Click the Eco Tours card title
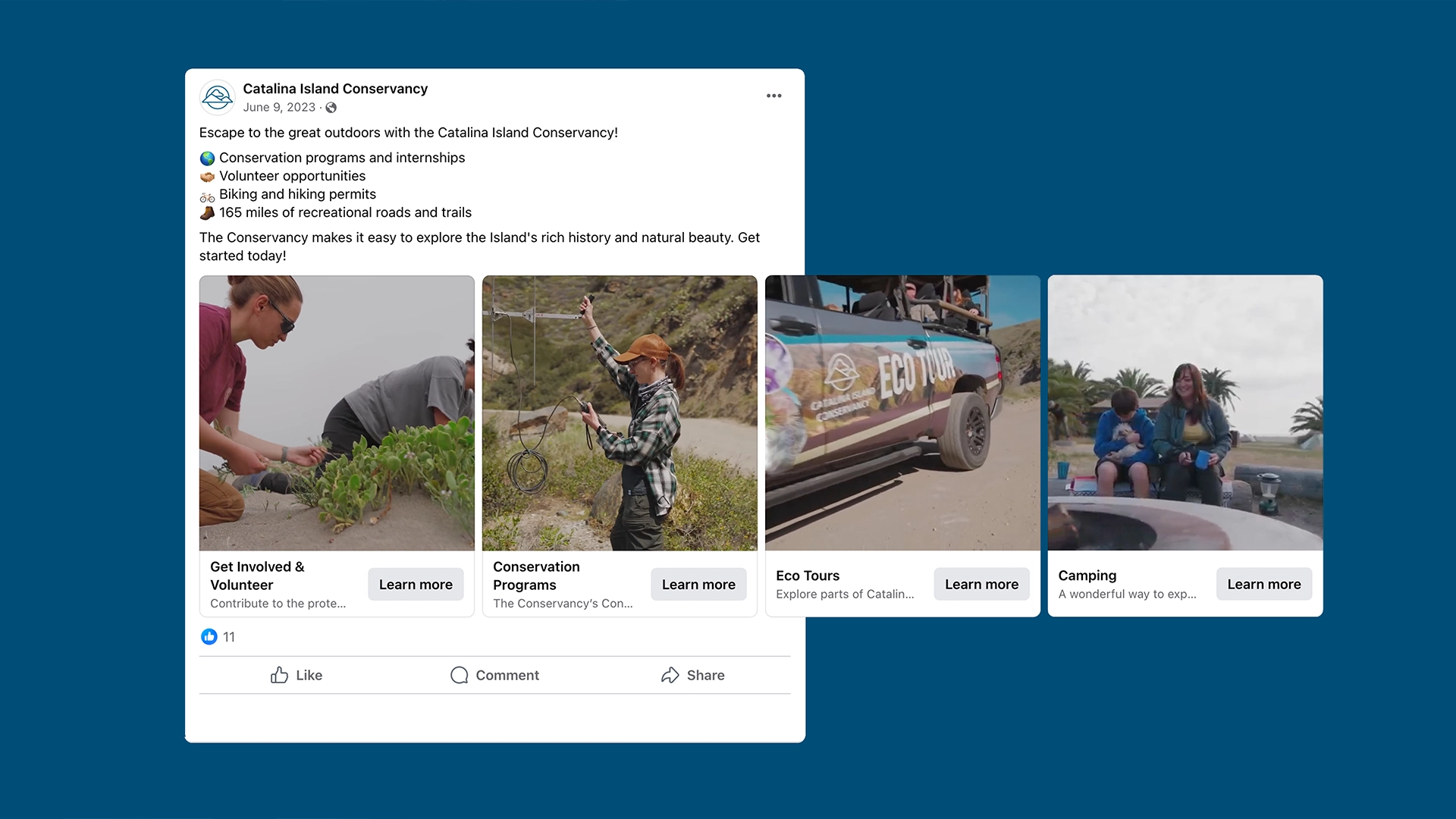The height and width of the screenshot is (819, 1456). pyautogui.click(x=808, y=576)
